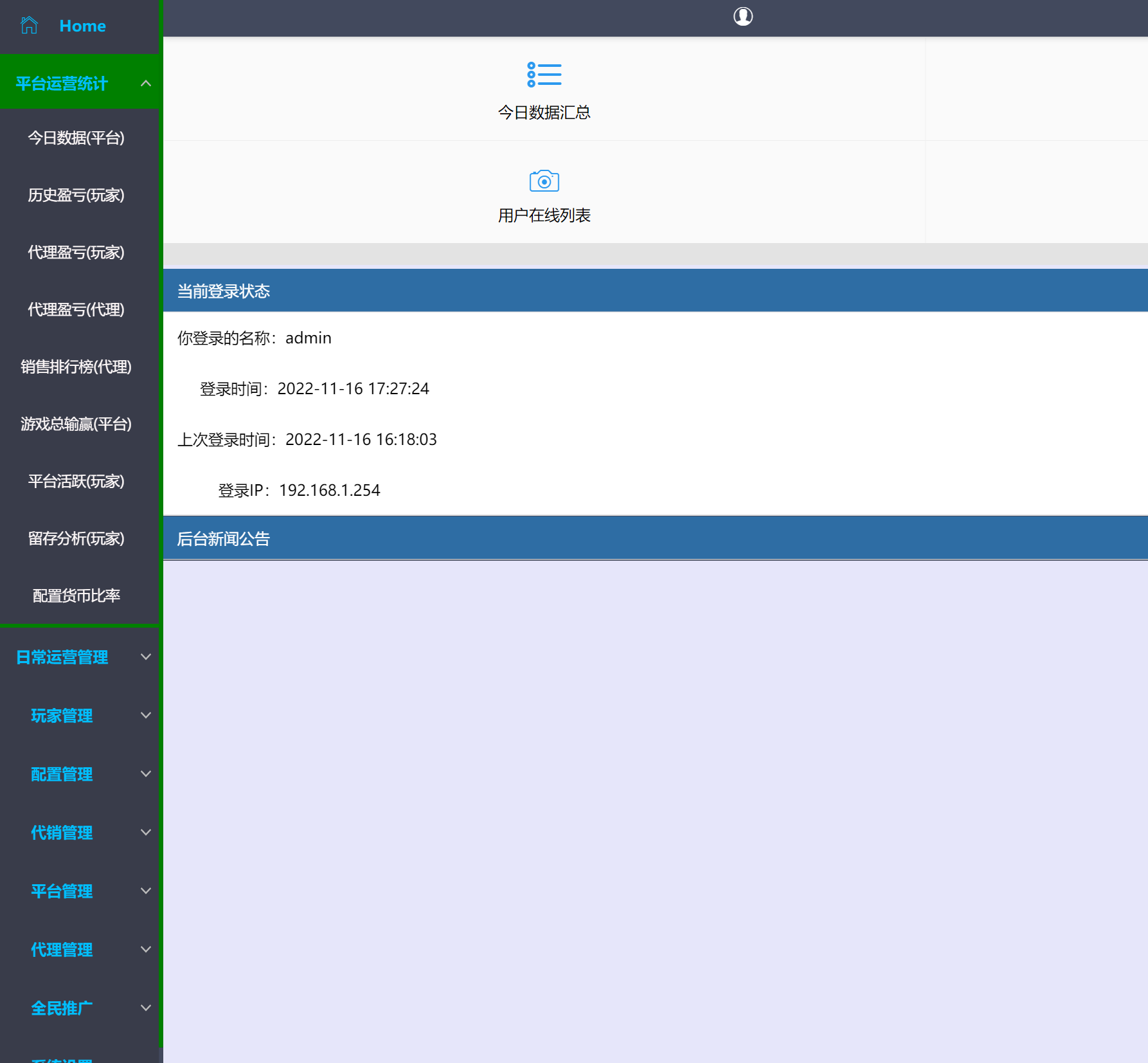Click the 用户在线列表 label
1148x1063 pixels.
(544, 215)
